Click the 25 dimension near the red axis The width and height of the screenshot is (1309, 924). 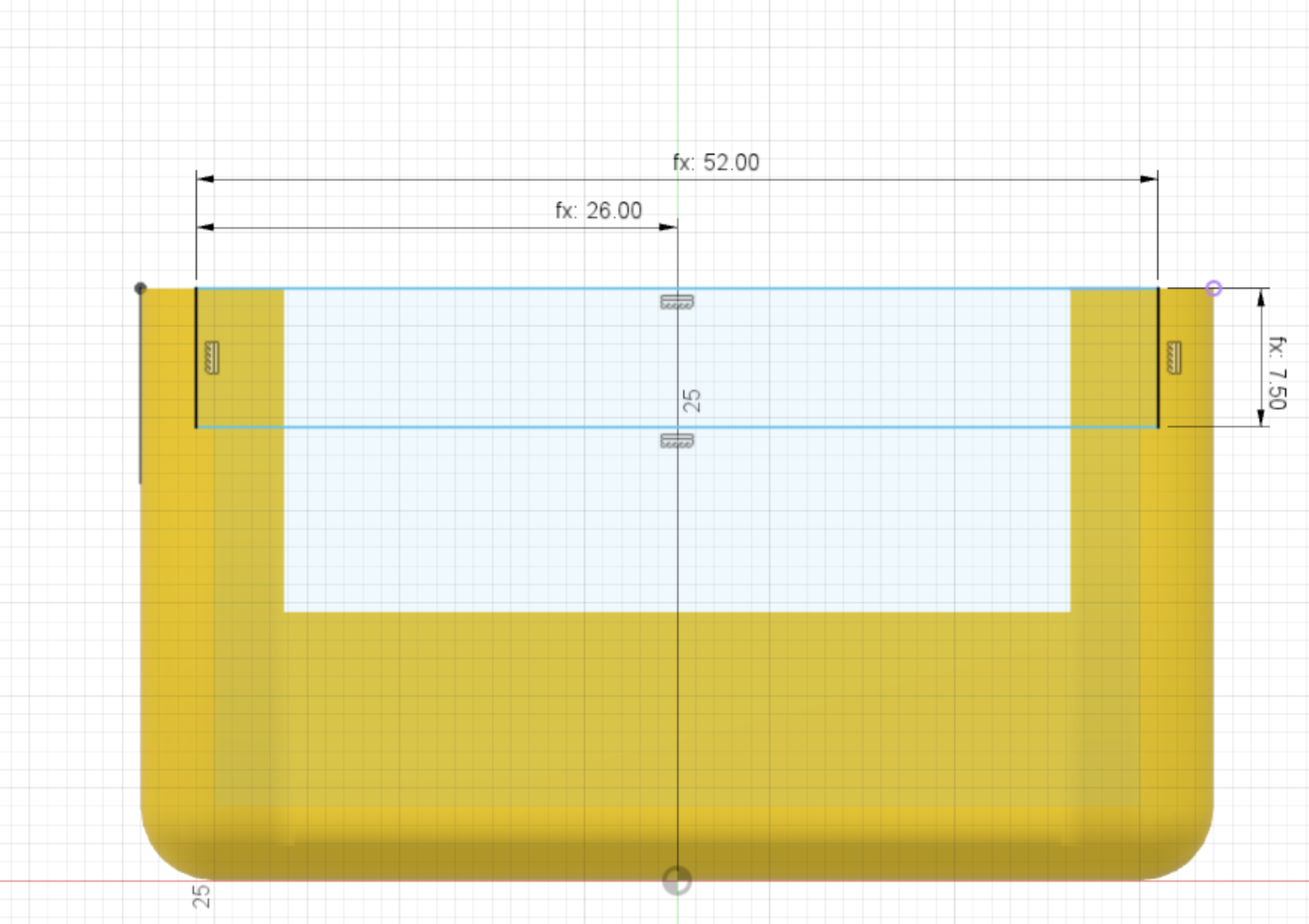[x=201, y=896]
